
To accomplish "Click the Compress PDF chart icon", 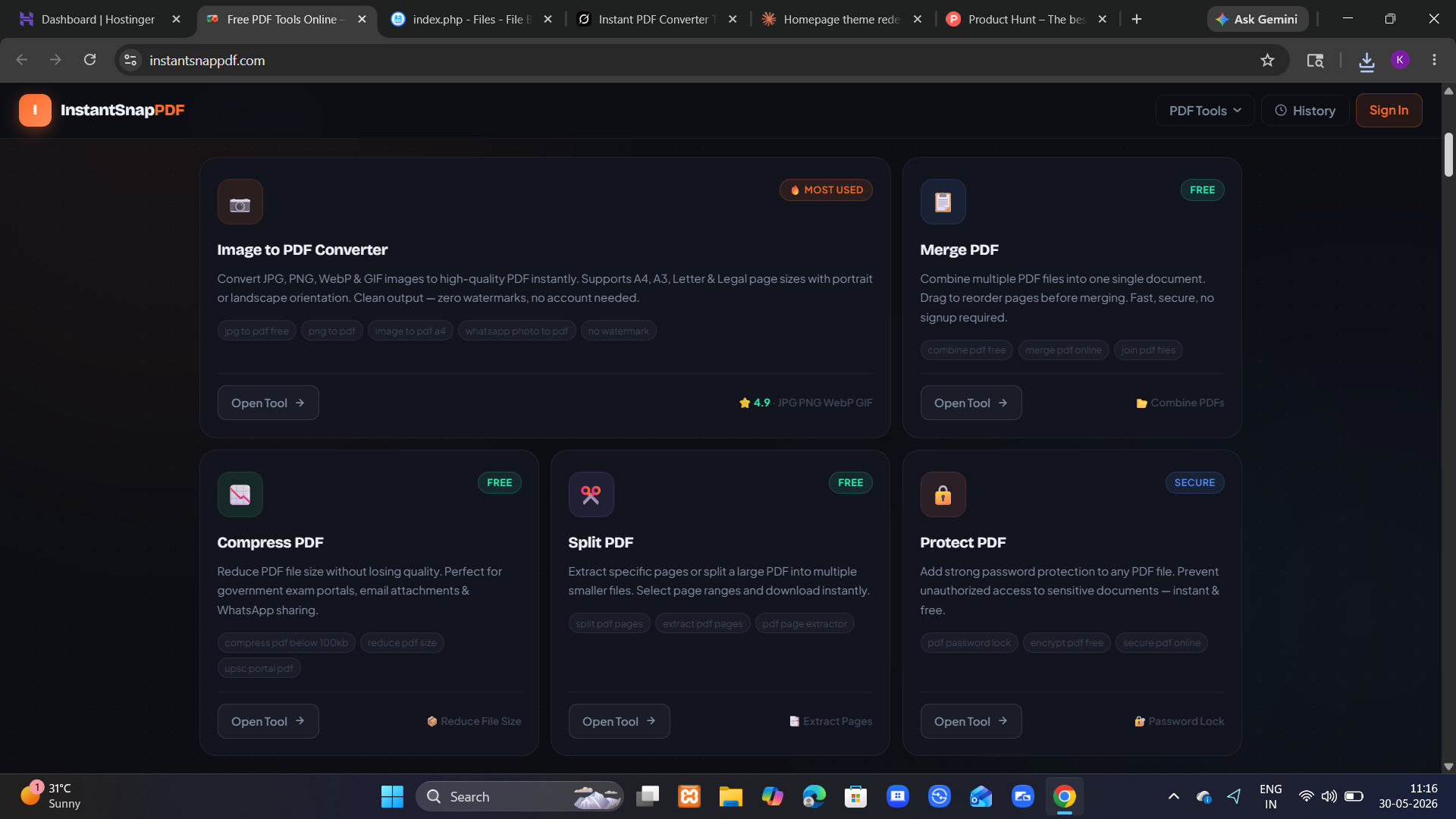I will click(240, 494).
